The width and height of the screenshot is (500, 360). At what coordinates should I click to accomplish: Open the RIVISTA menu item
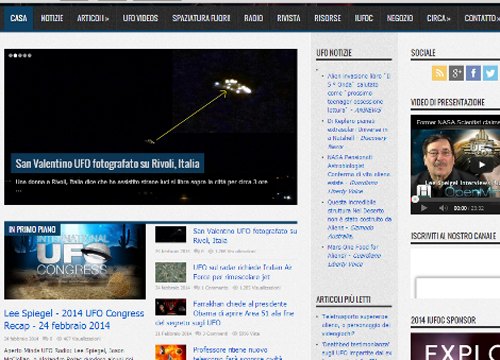pyautogui.click(x=289, y=18)
